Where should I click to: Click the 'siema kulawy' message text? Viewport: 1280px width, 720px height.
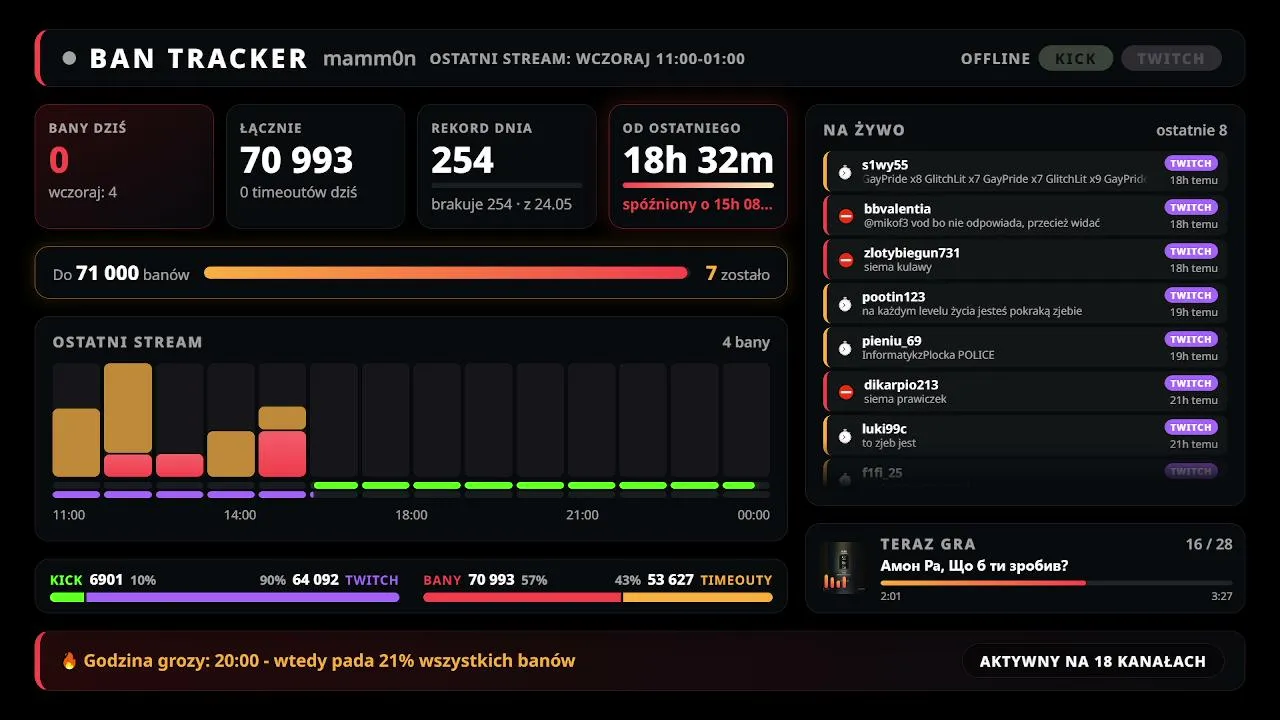point(898,267)
